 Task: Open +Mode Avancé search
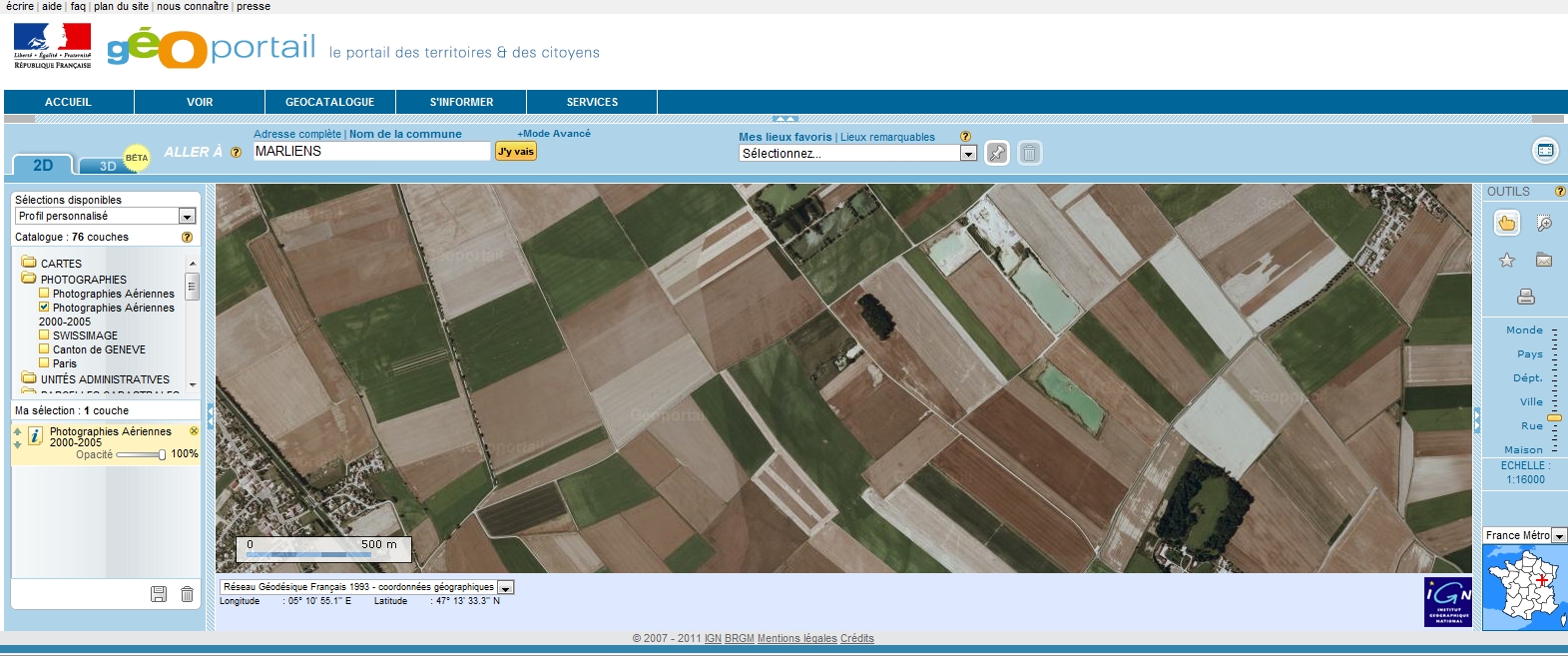pyautogui.click(x=554, y=133)
